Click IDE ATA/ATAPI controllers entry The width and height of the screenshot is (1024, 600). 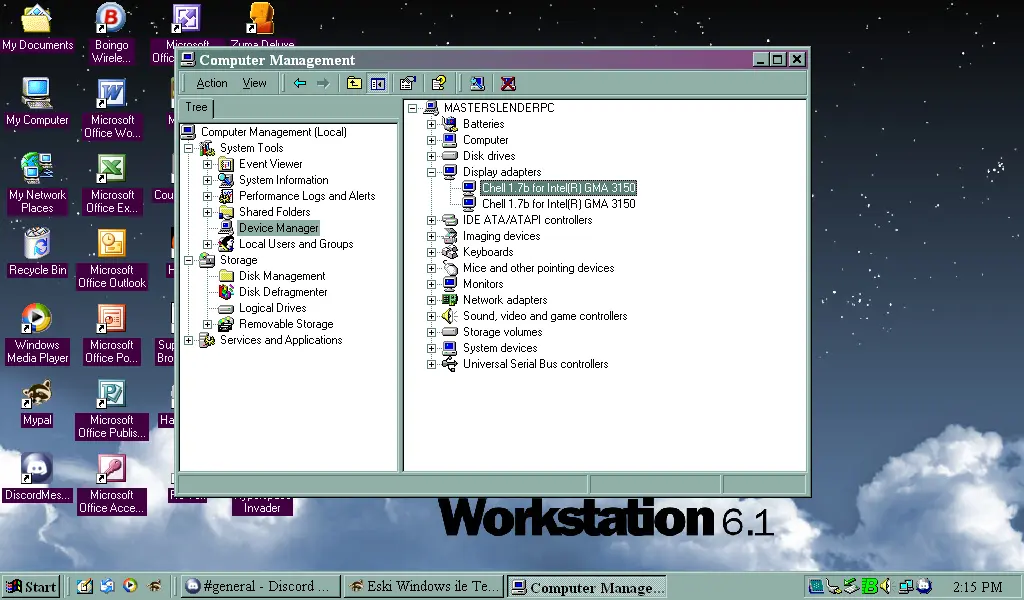[x=528, y=220]
